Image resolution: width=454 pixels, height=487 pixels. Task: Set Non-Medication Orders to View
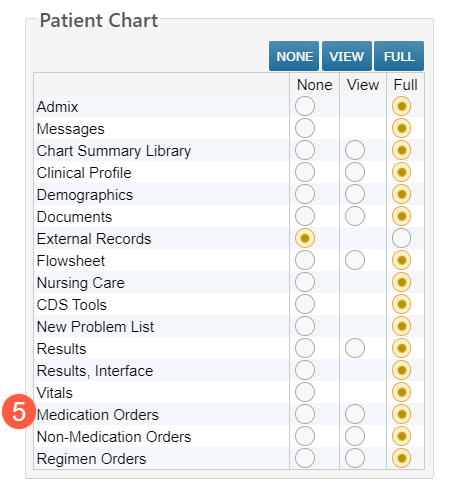(355, 436)
